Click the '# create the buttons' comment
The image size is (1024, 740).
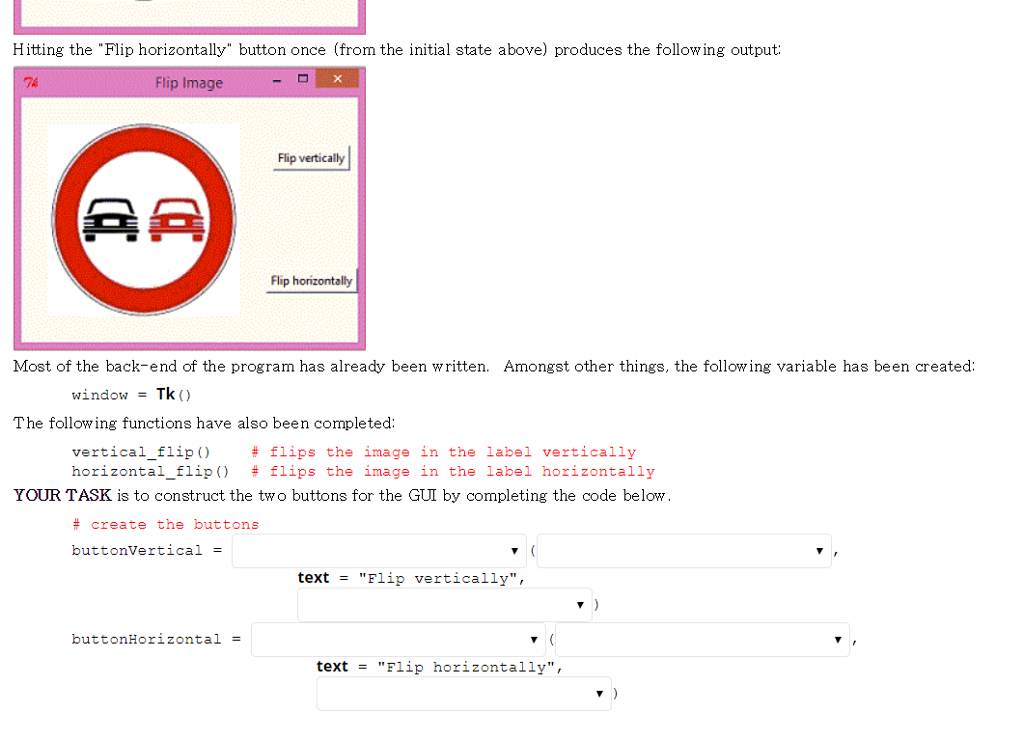click(x=165, y=524)
